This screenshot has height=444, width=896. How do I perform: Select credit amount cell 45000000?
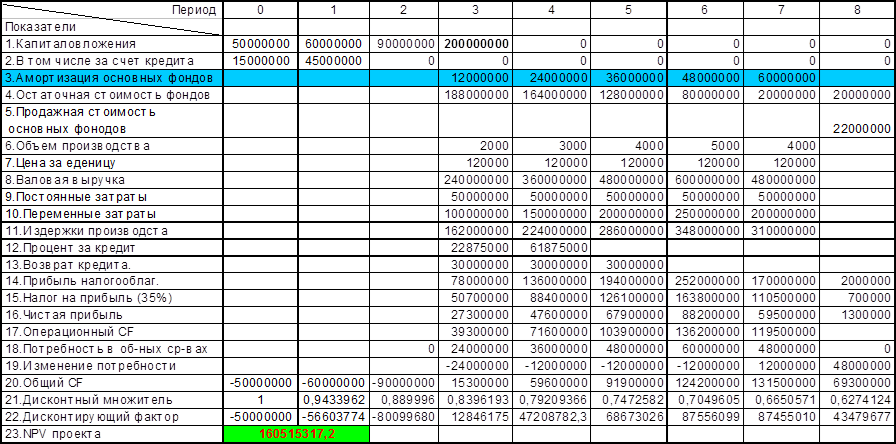coord(334,61)
